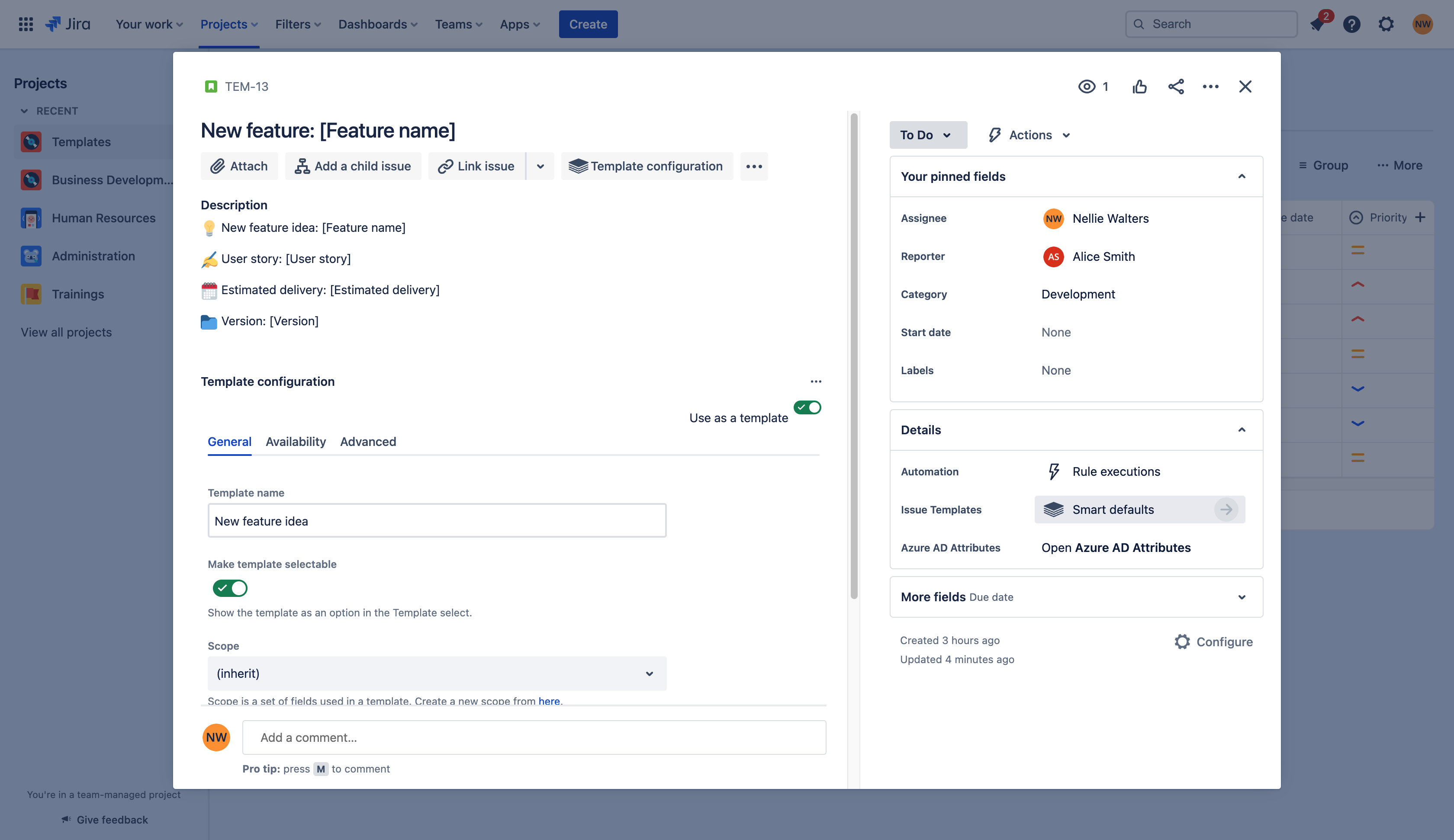
Task: Open the Filters menu
Action: pos(298,24)
